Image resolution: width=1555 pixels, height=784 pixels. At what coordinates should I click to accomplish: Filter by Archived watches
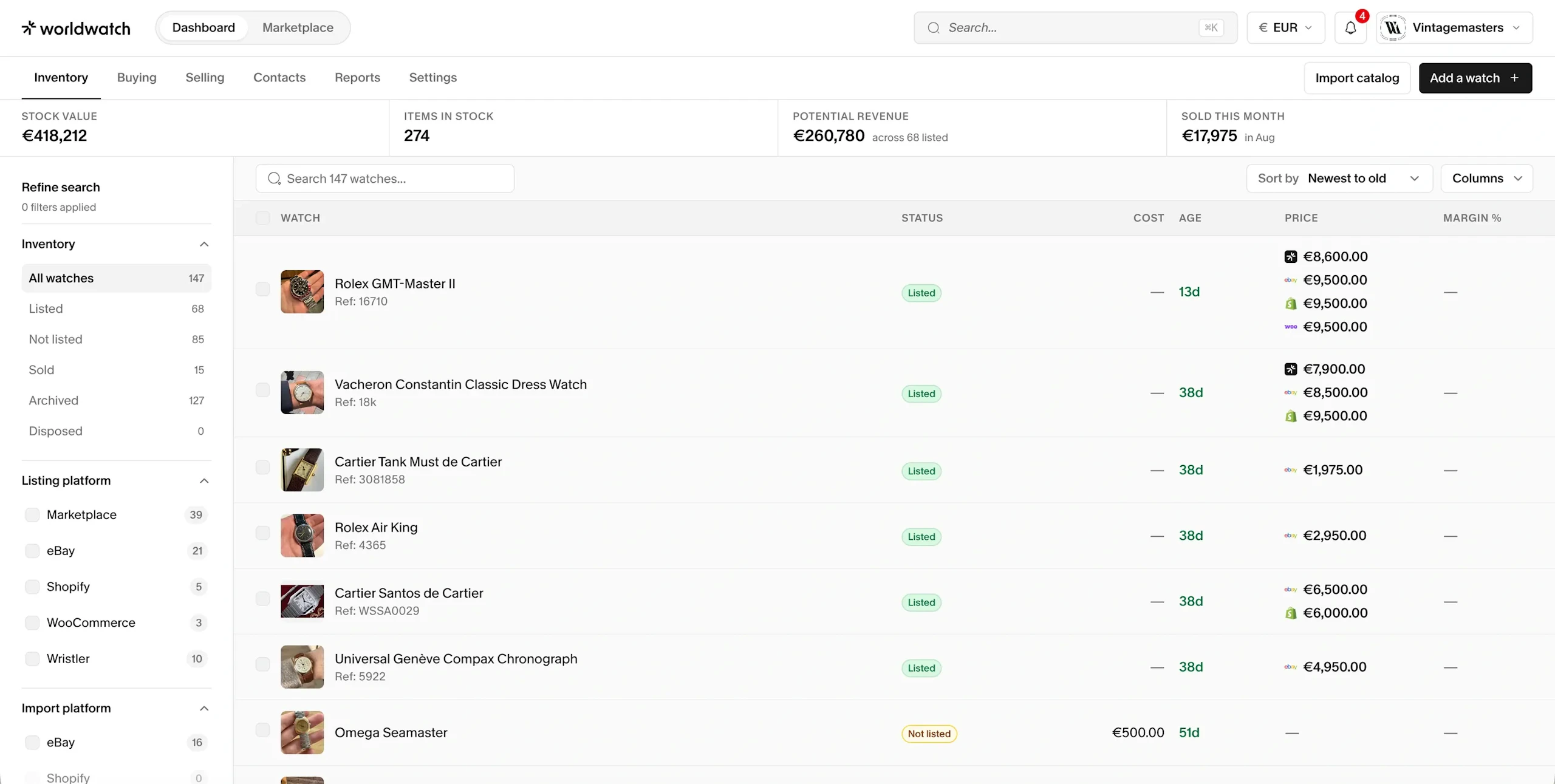click(117, 401)
